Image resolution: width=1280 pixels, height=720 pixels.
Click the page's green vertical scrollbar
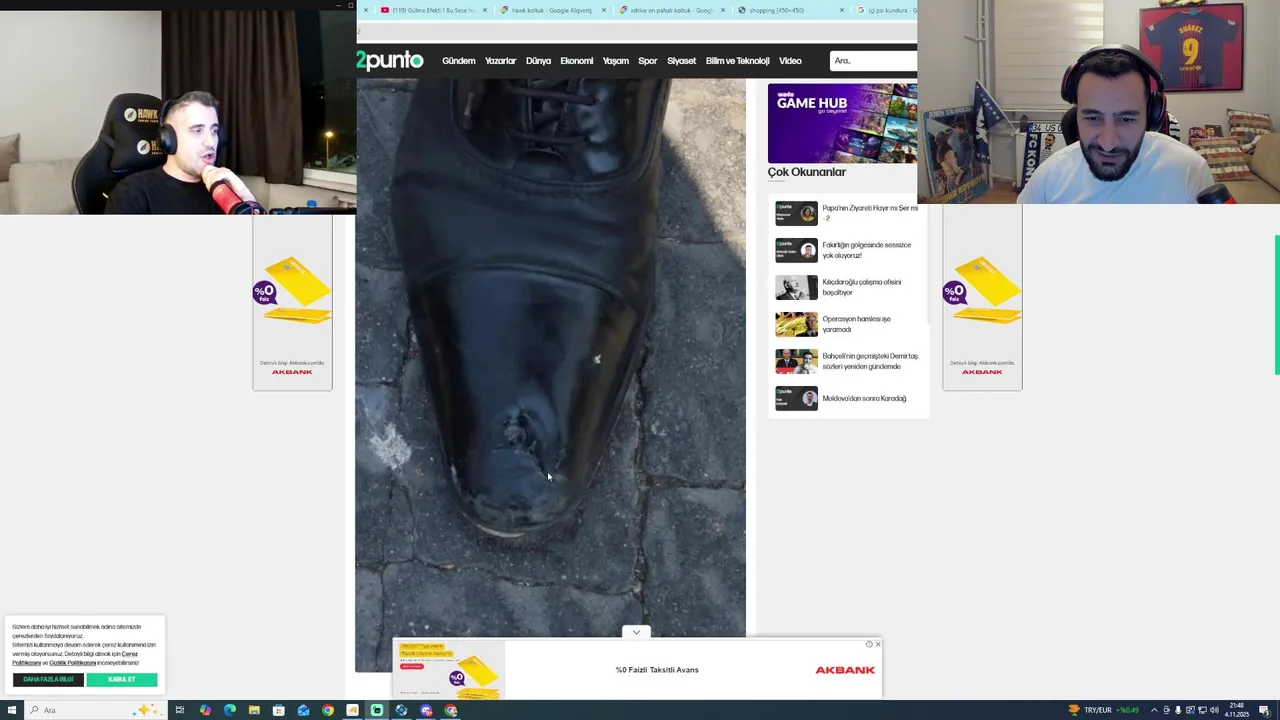(x=1276, y=305)
